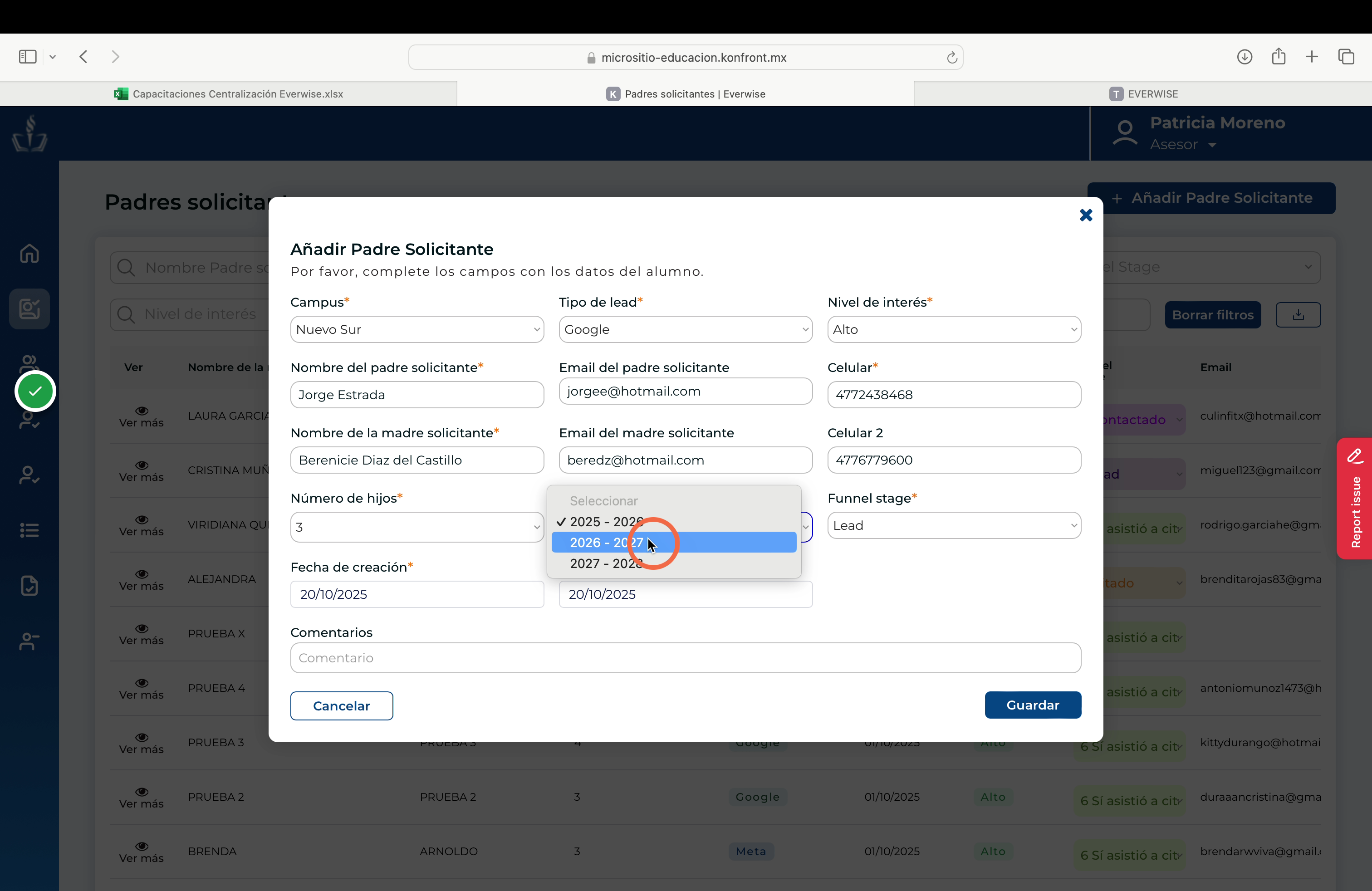Viewport: 1372px width, 891px height.
Task: Click the download export icon button
Action: 1298,315
